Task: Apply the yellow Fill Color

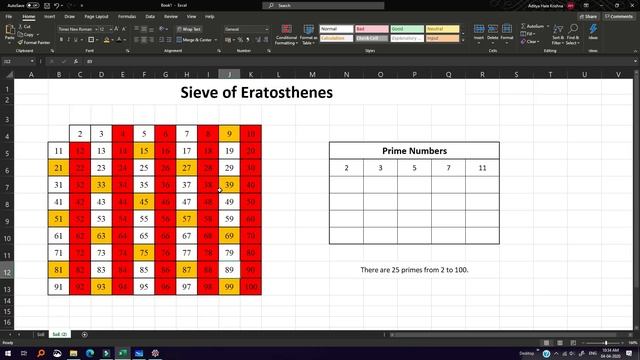Action: (x=107, y=40)
